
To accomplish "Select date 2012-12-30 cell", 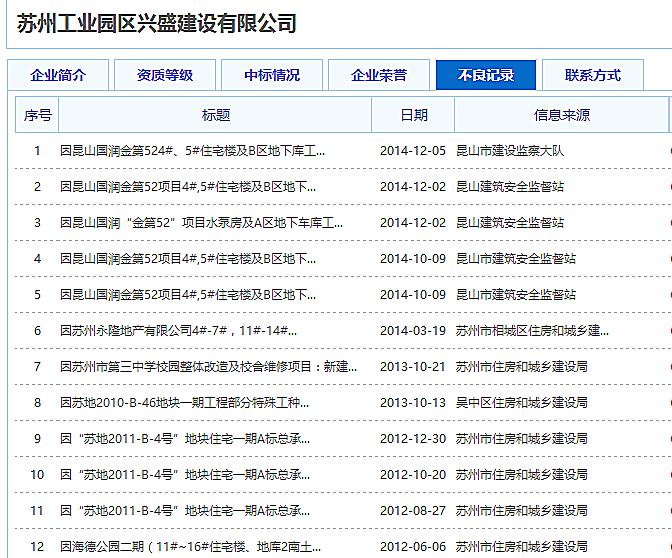I will [x=413, y=439].
